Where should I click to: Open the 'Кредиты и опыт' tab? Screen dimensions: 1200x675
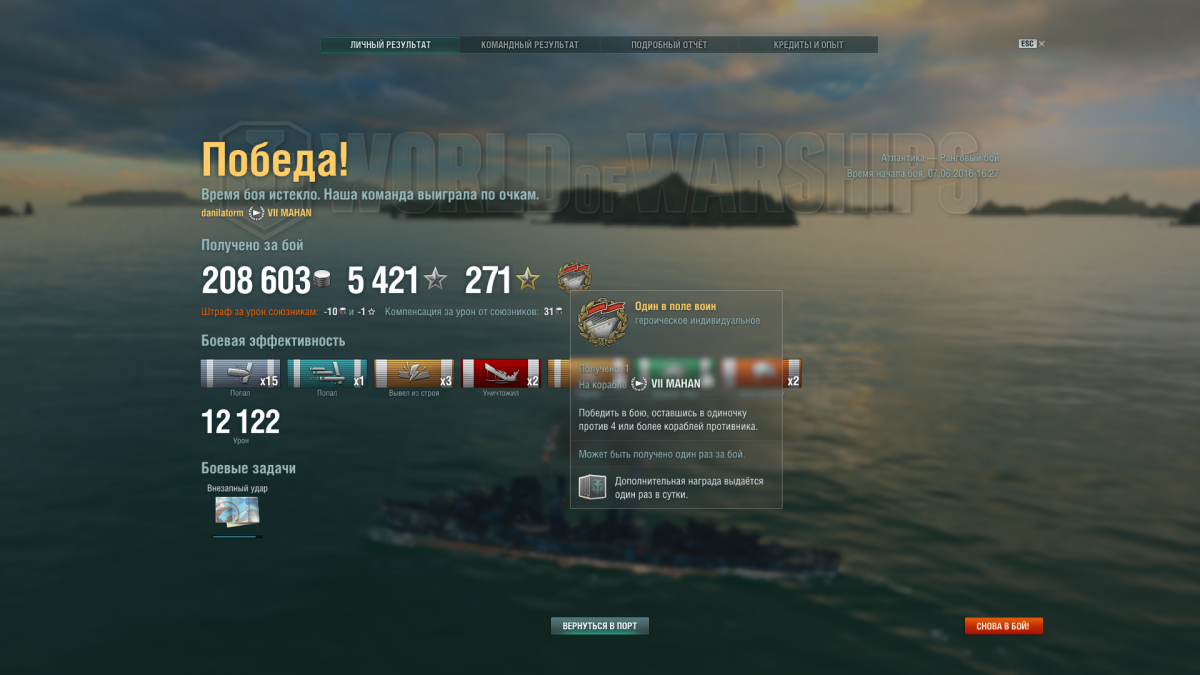coord(808,45)
